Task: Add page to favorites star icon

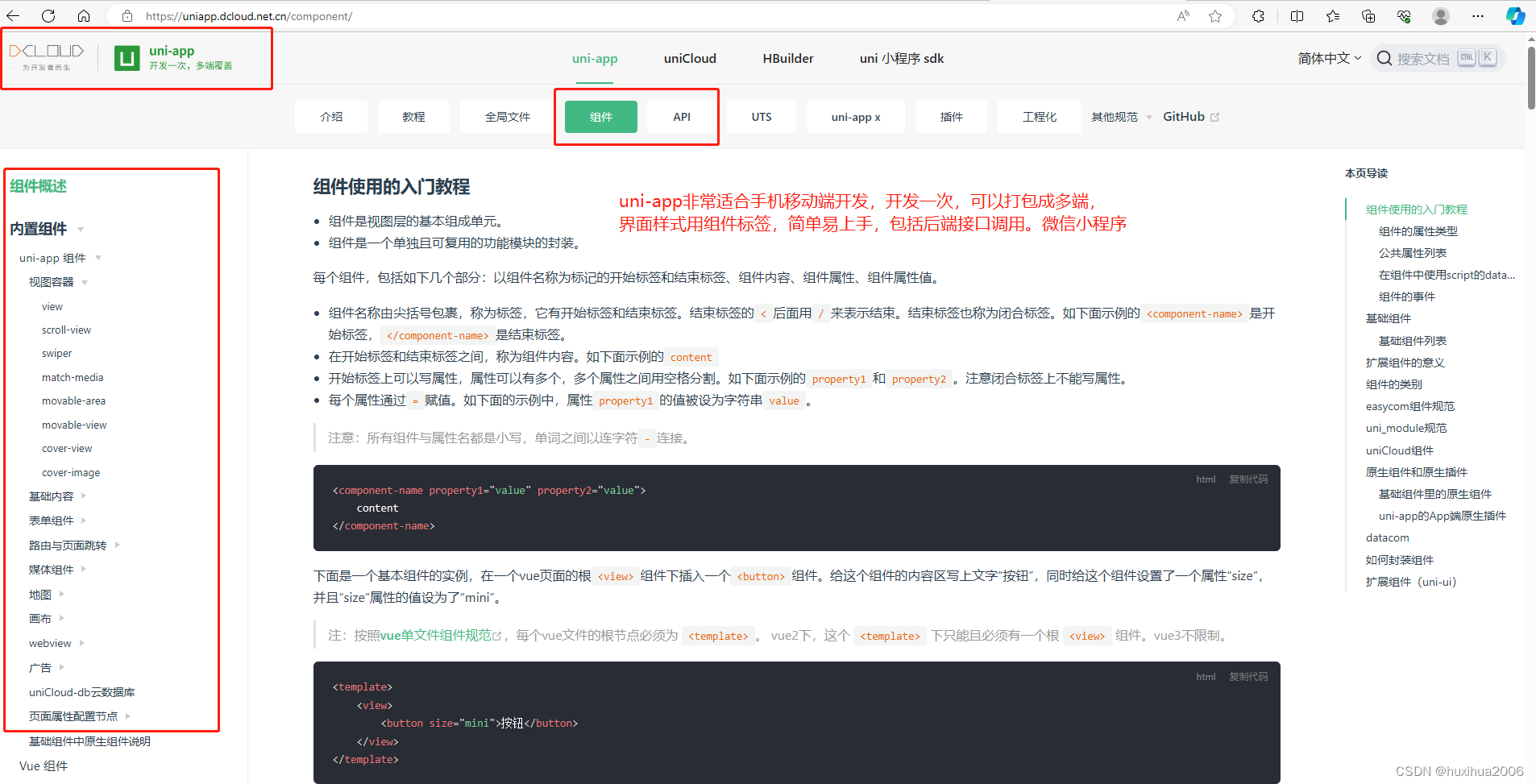Action: pos(1215,16)
